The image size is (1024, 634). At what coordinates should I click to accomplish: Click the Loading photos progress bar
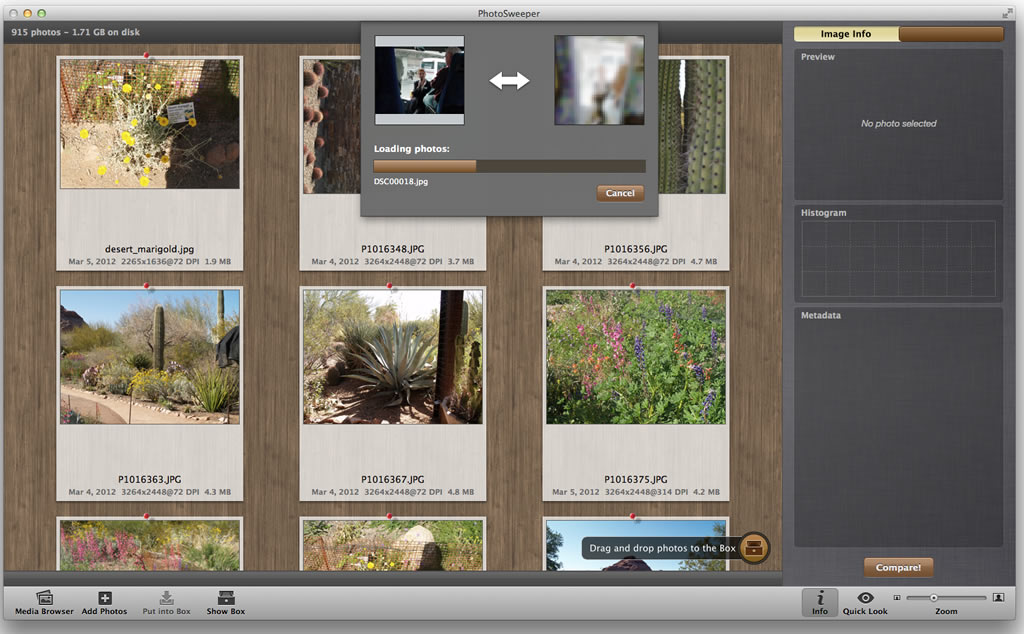coord(509,166)
